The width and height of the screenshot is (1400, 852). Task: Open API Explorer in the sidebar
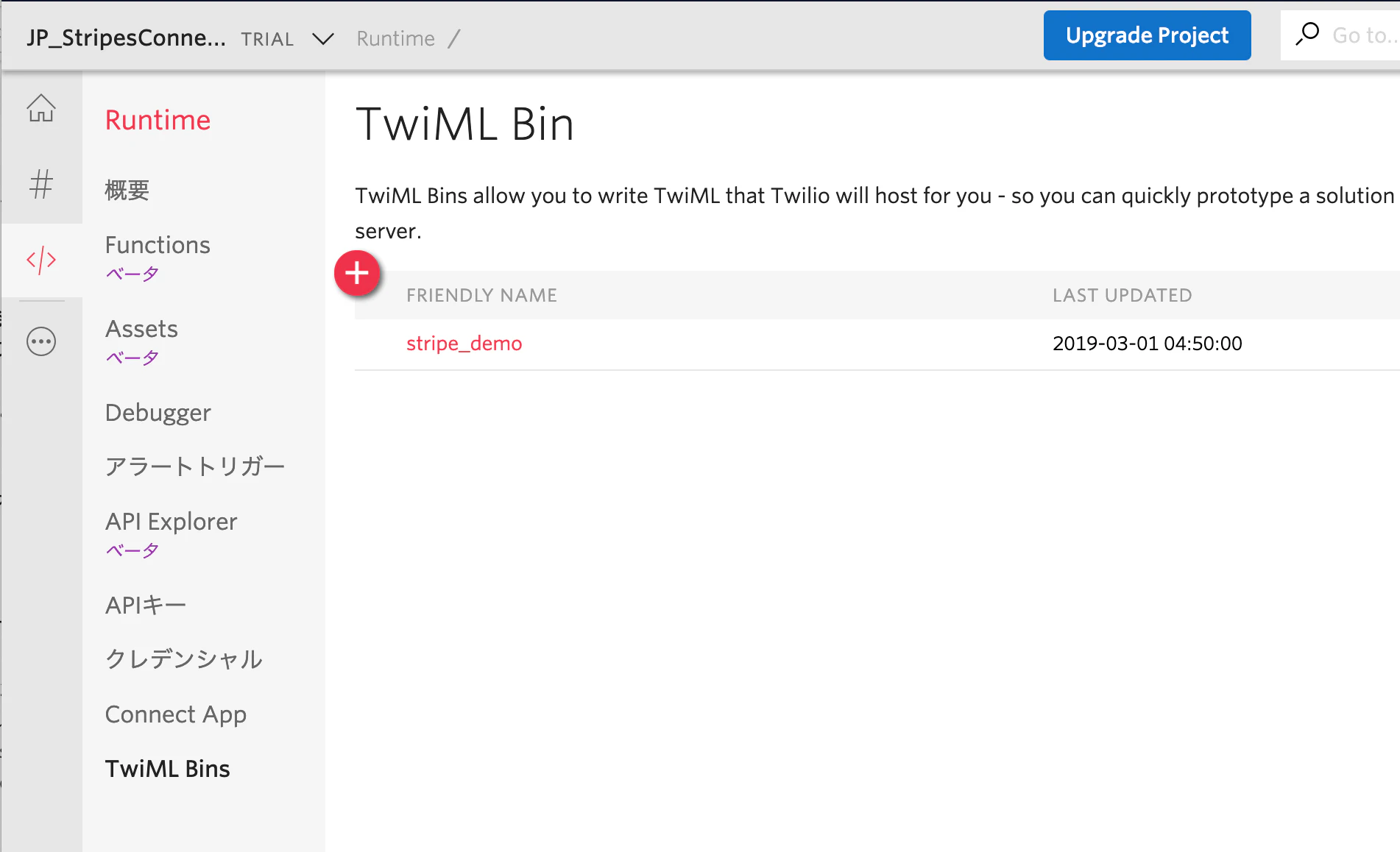(171, 521)
